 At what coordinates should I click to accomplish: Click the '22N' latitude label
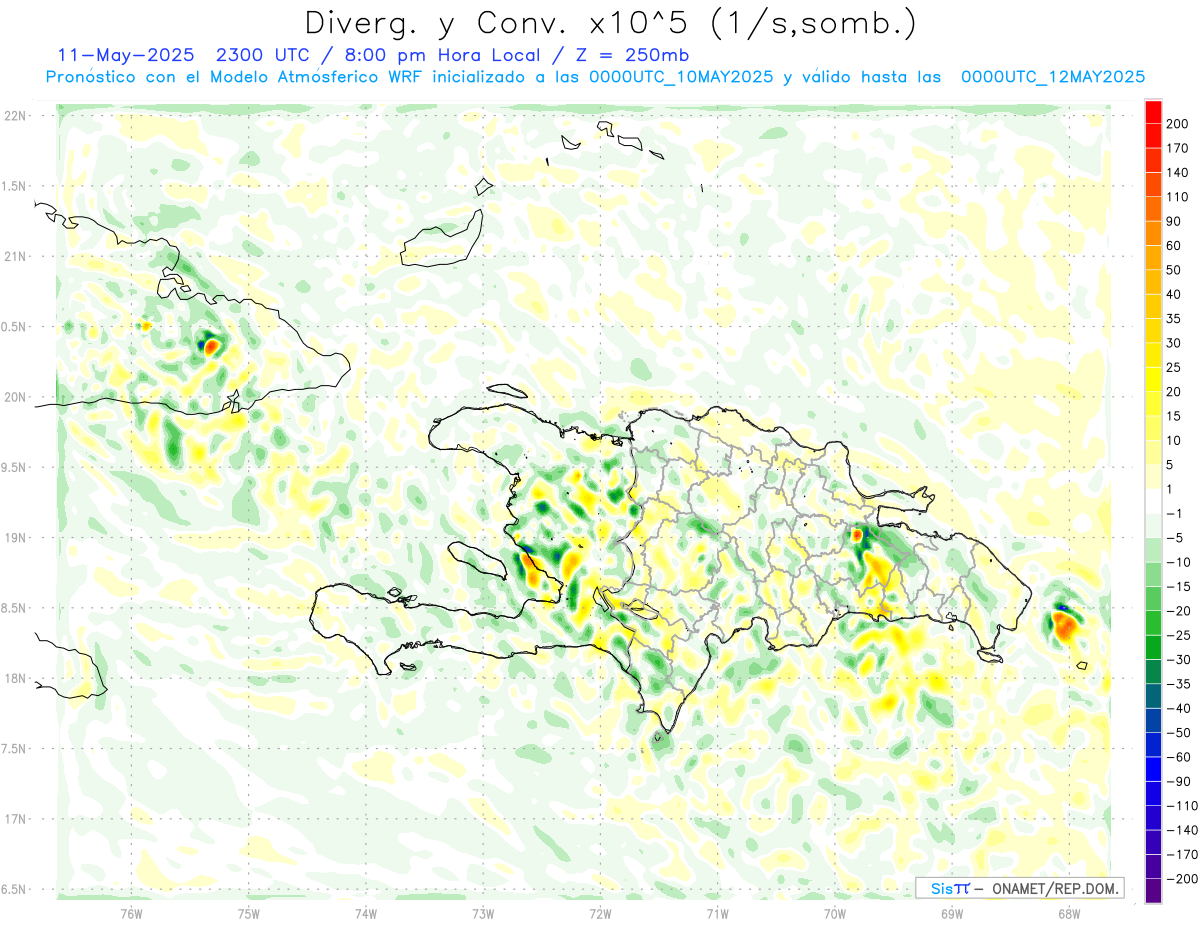click(15, 116)
